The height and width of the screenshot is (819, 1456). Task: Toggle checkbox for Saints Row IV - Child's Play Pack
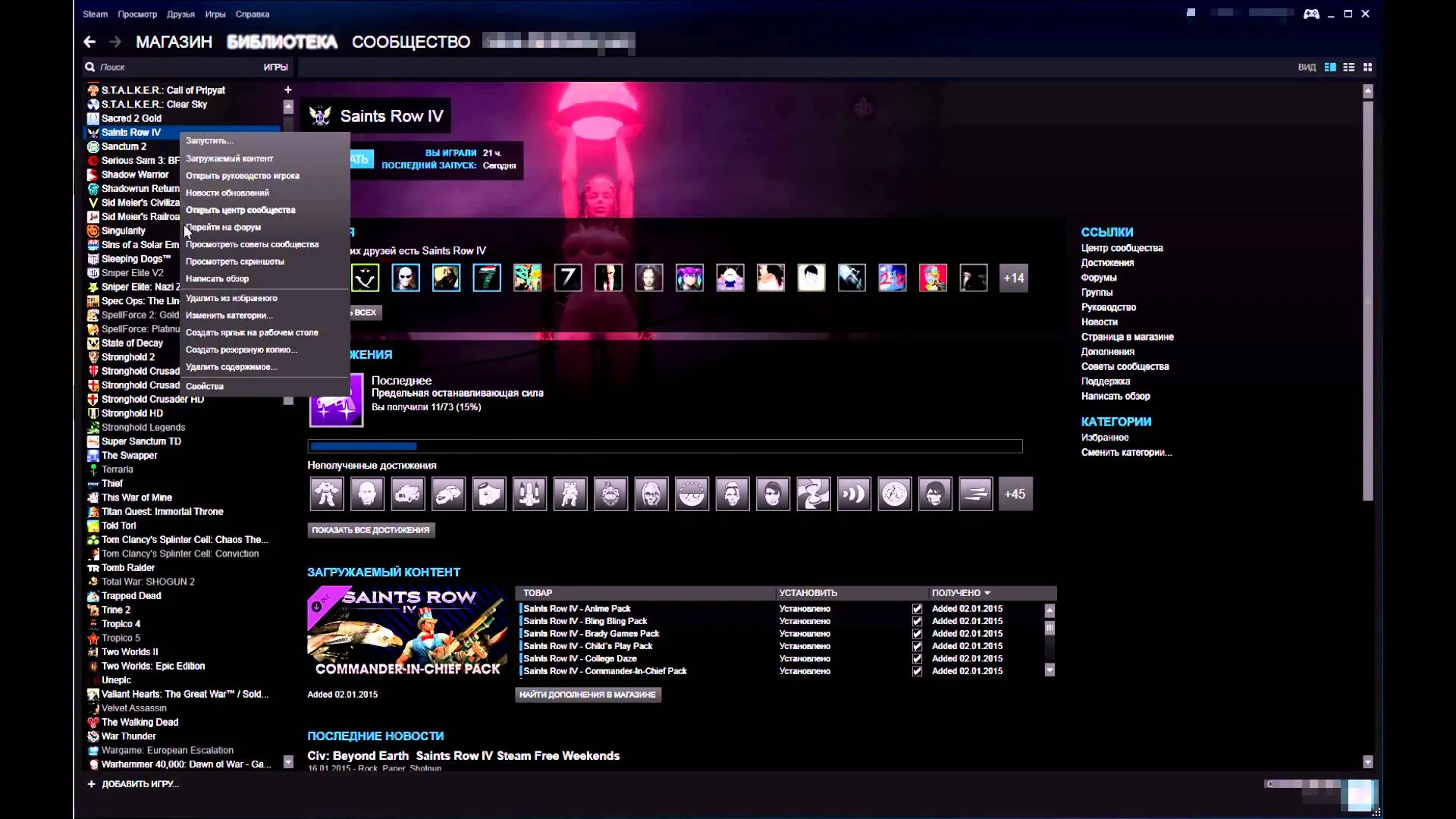[x=917, y=646]
